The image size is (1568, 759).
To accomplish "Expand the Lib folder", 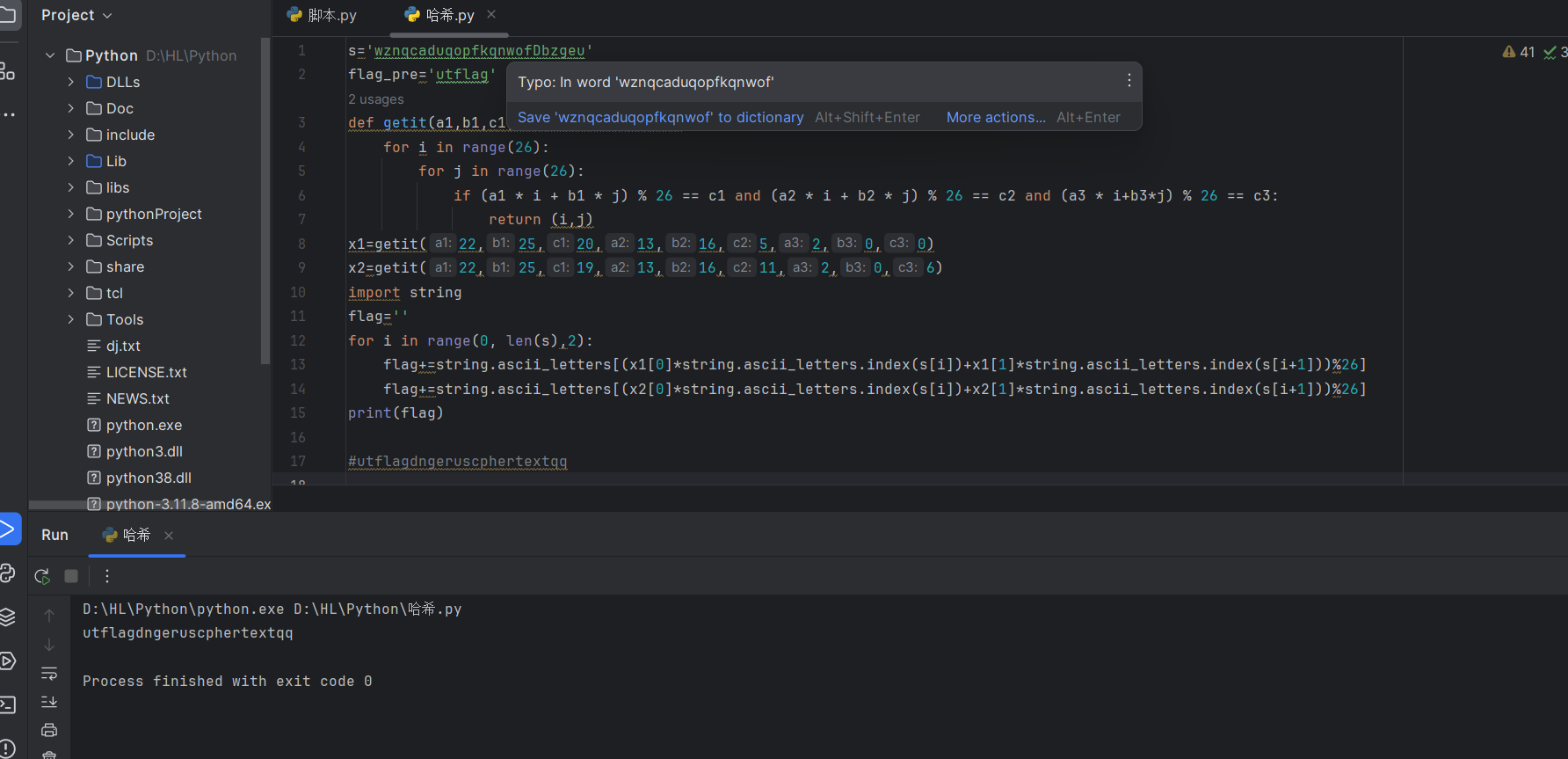I will pyautogui.click(x=71, y=161).
